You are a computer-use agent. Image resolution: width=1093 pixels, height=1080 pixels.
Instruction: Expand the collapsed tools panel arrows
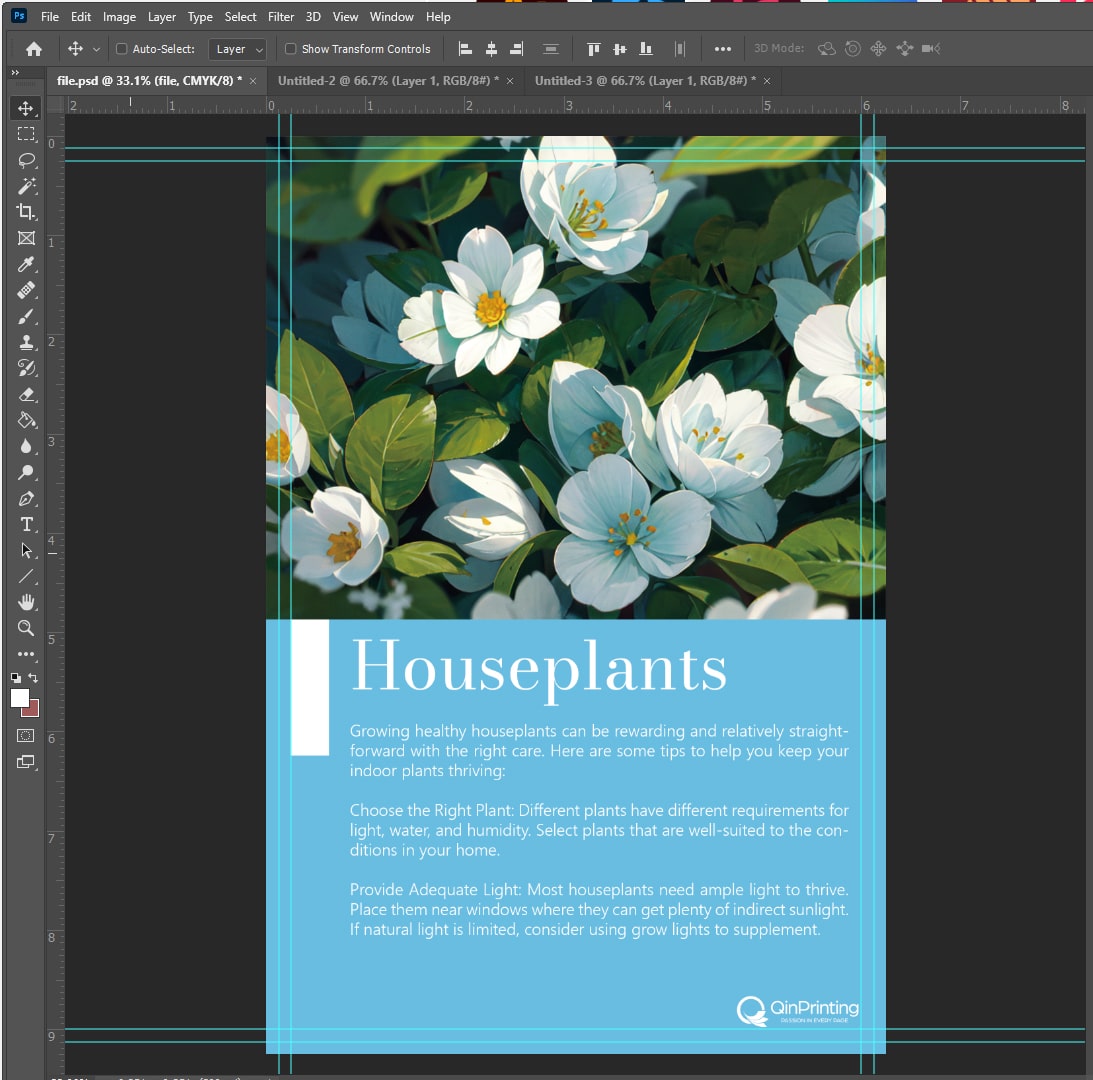pyautogui.click(x=15, y=73)
